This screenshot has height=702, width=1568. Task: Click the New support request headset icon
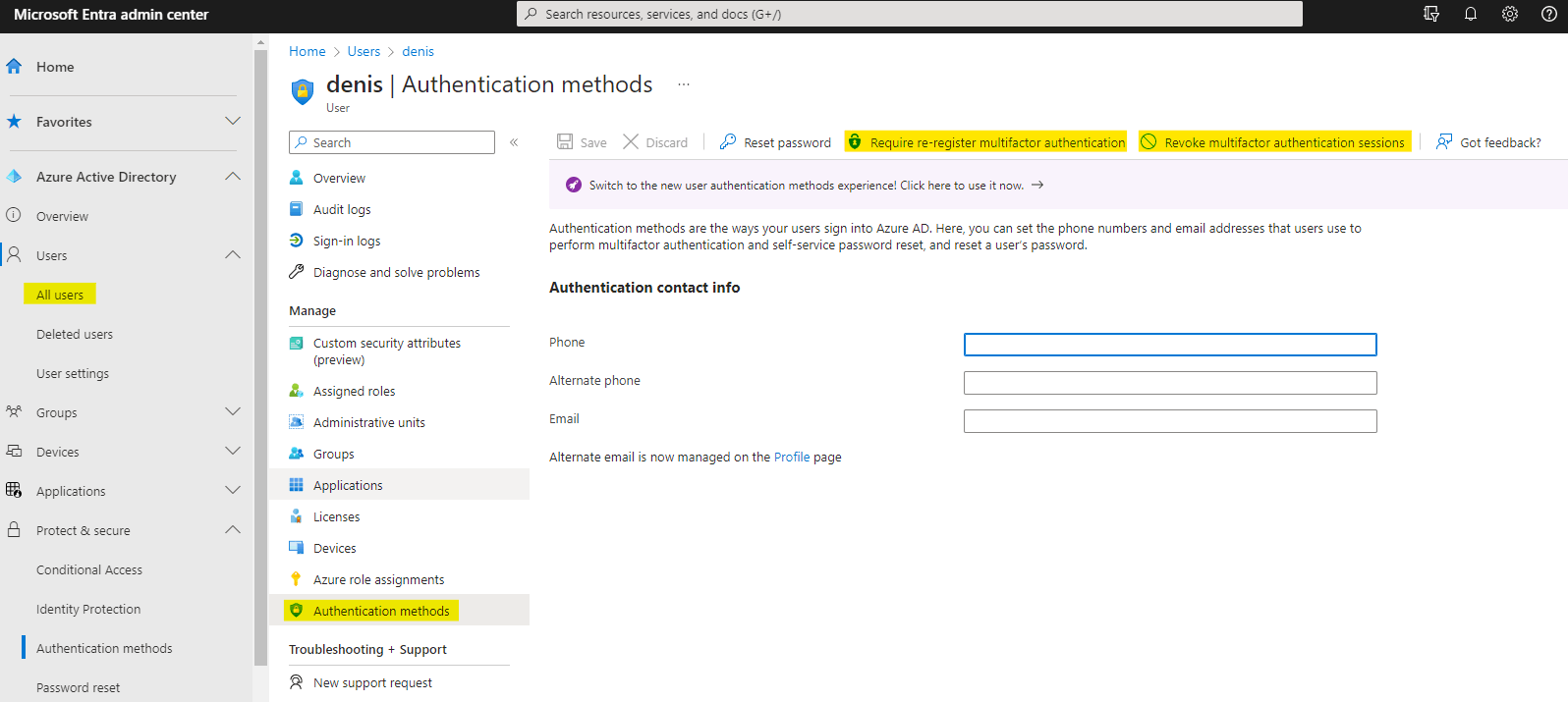click(296, 681)
